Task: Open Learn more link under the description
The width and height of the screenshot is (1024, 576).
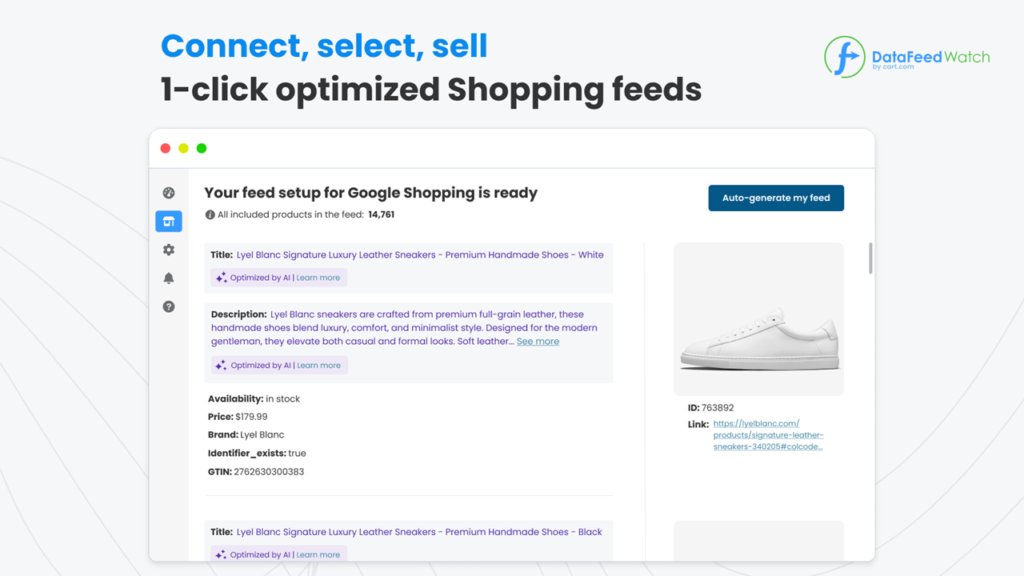Action: click(318, 366)
